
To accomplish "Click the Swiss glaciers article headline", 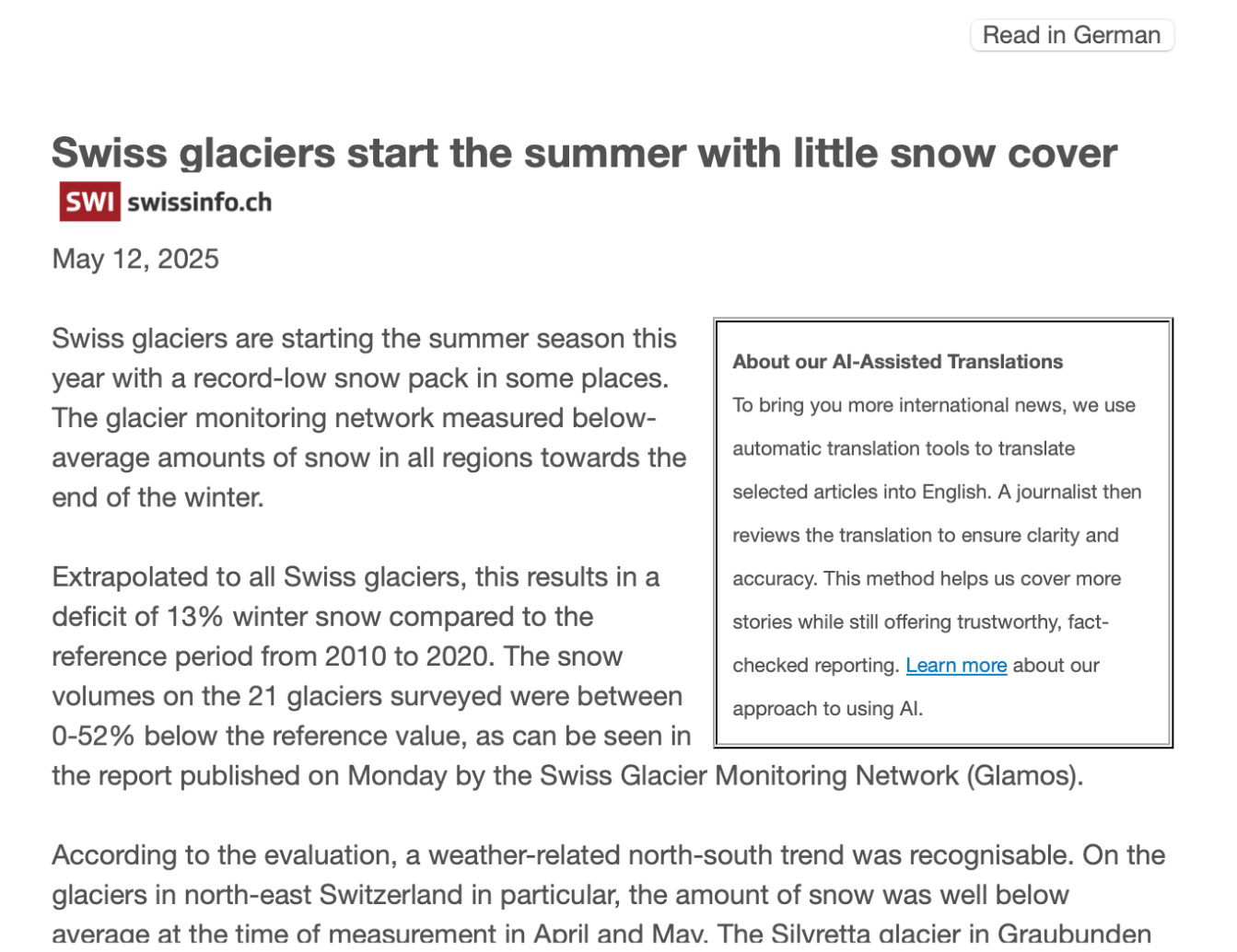I will 584,153.
